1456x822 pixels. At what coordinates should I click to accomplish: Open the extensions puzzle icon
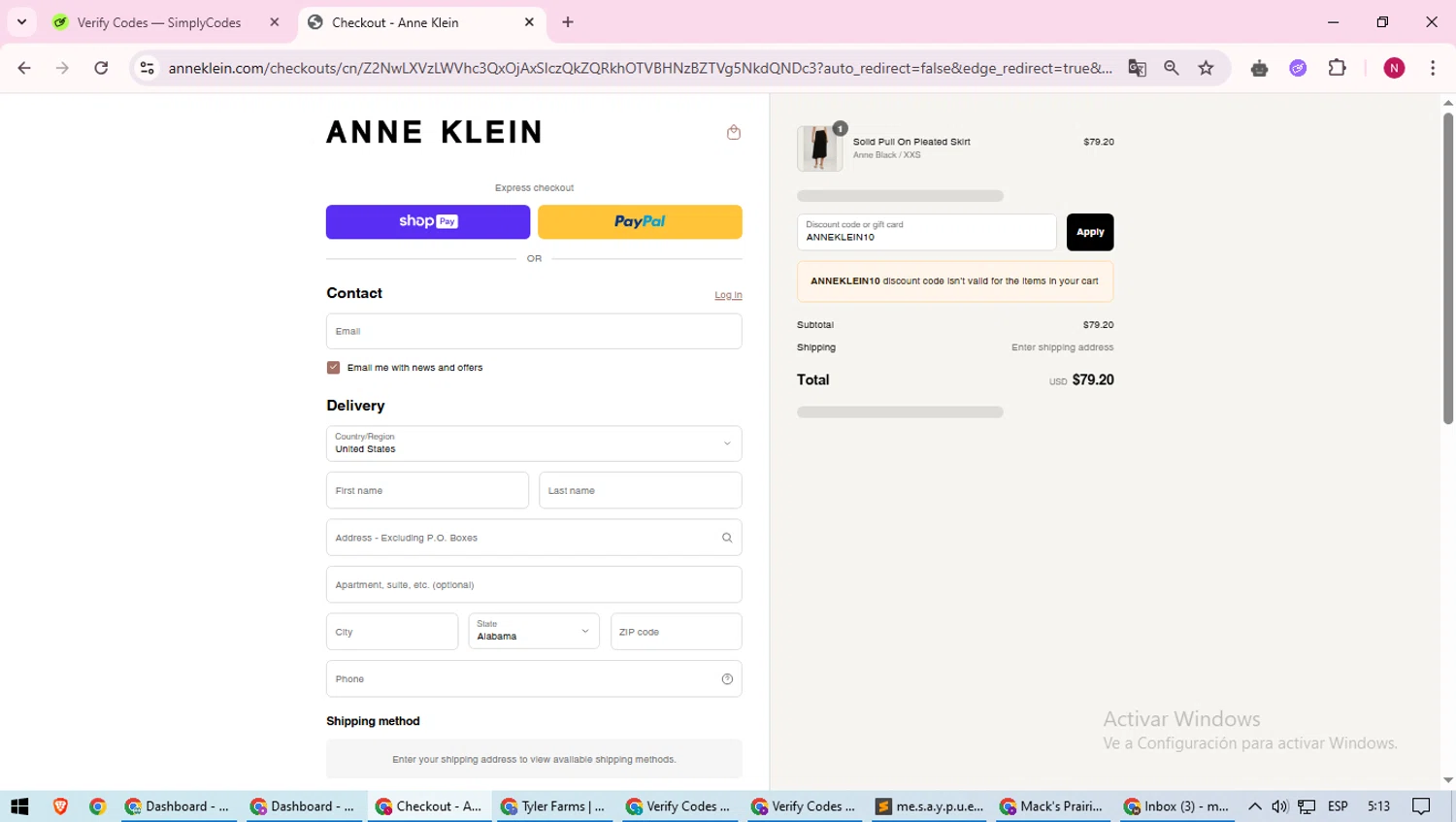pyautogui.click(x=1338, y=68)
